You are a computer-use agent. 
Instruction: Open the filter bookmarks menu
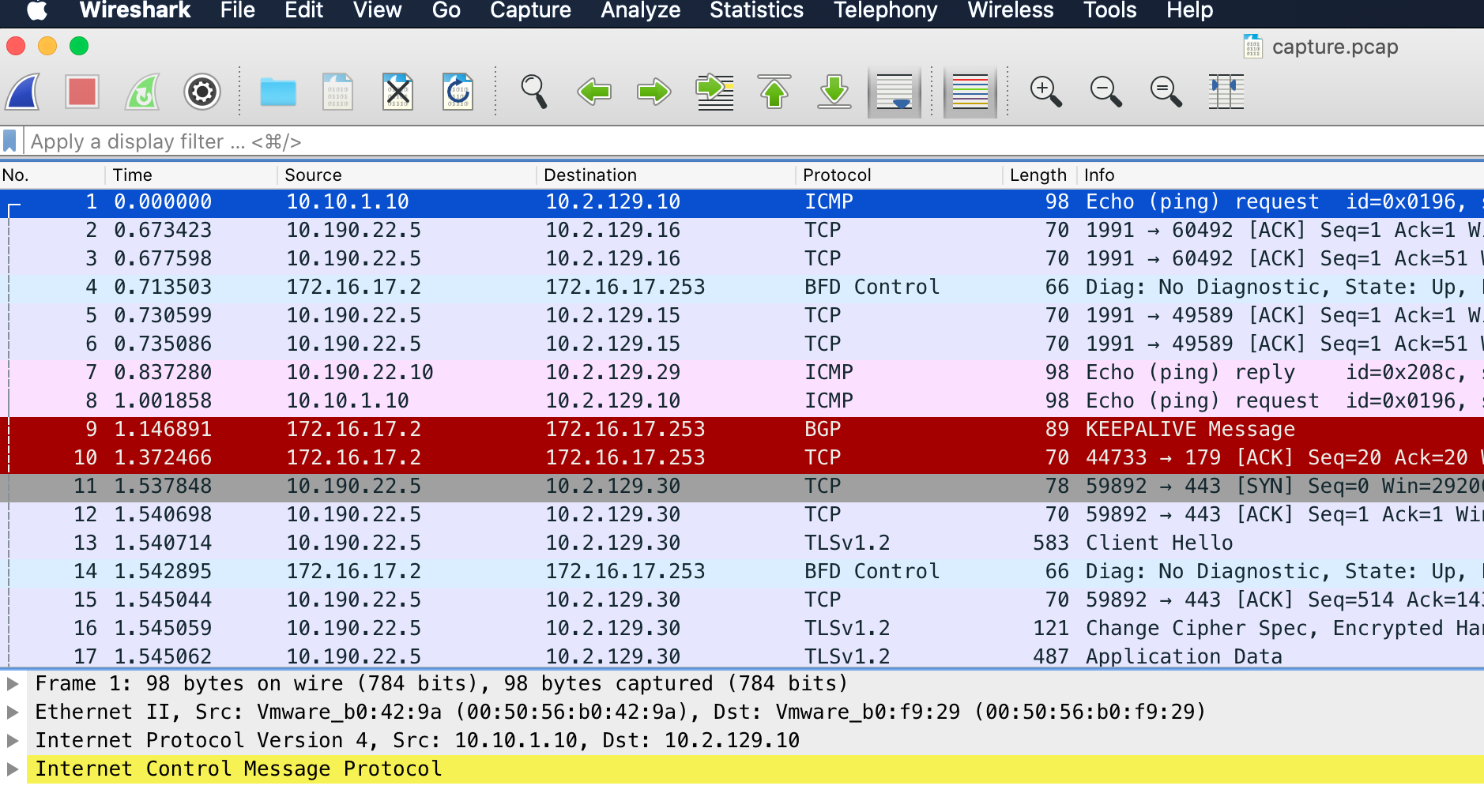tap(11, 141)
